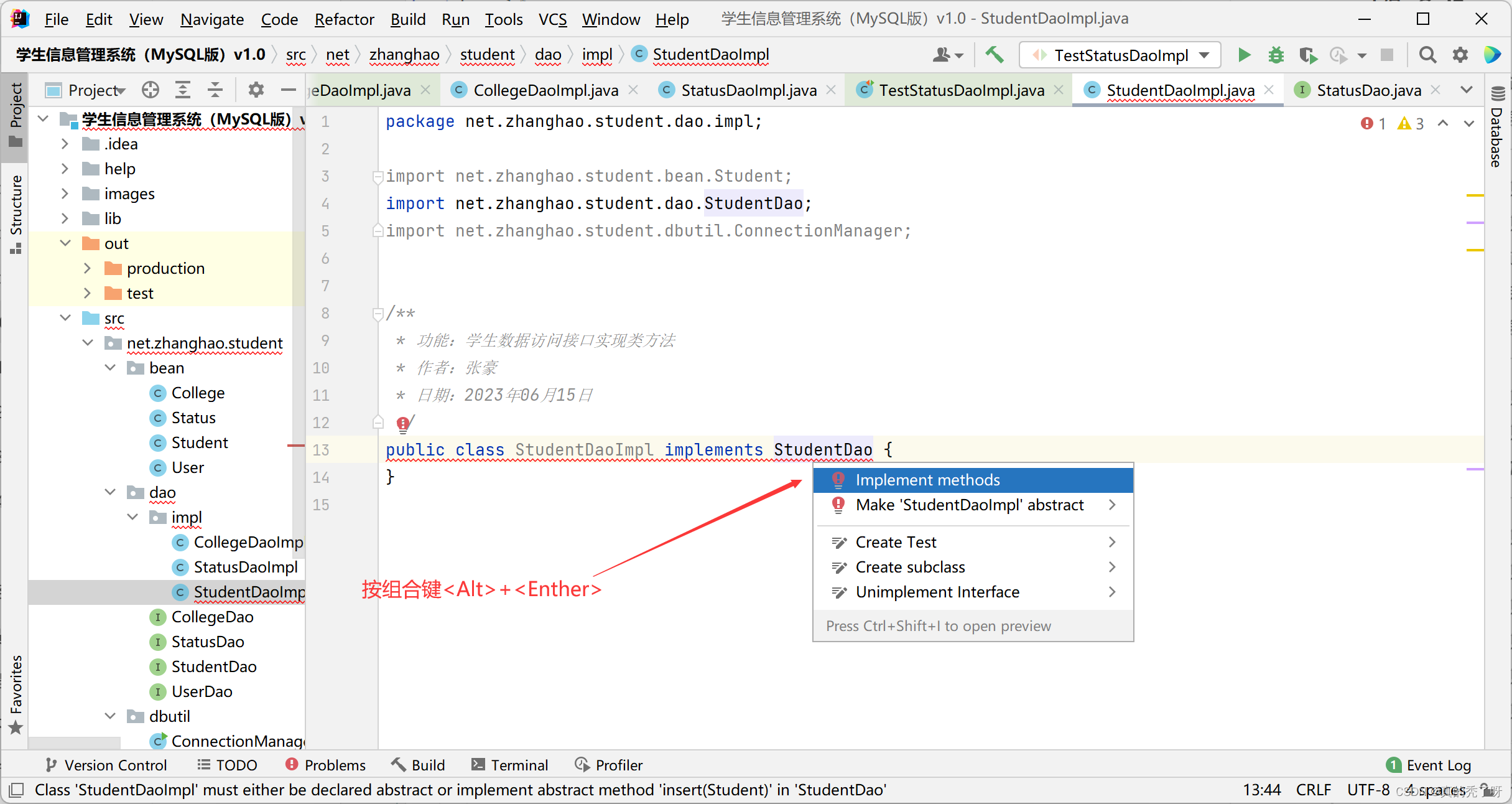Screen dimensions: 1512x804
Task: Start debugging with the bug icon
Action: [x=1276, y=55]
